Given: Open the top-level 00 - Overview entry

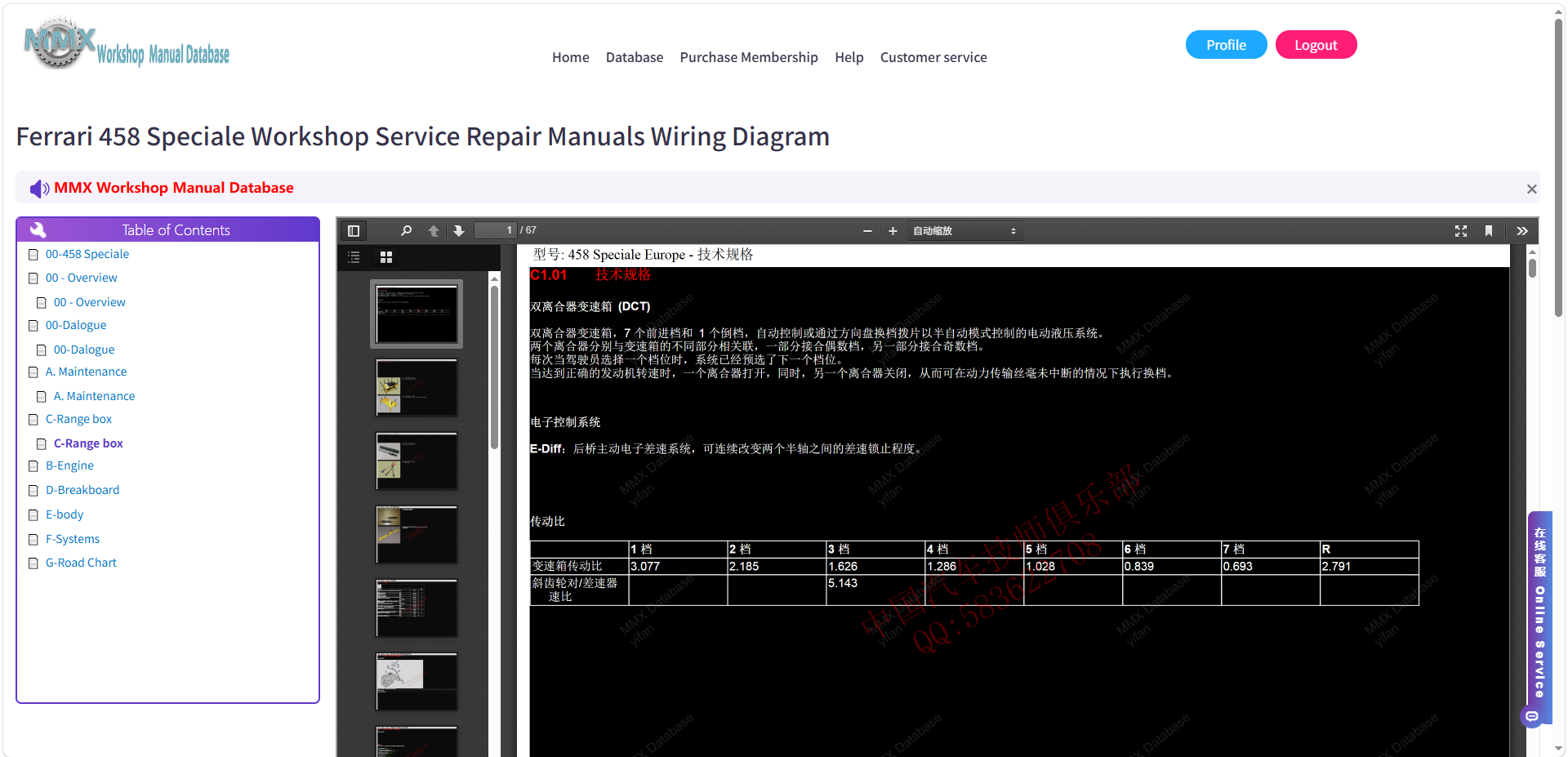Looking at the screenshot, I should coord(82,278).
